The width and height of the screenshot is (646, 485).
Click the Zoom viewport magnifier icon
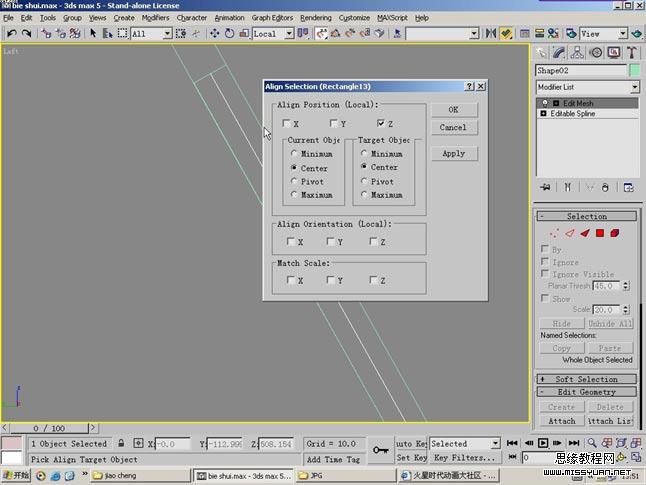tap(592, 443)
